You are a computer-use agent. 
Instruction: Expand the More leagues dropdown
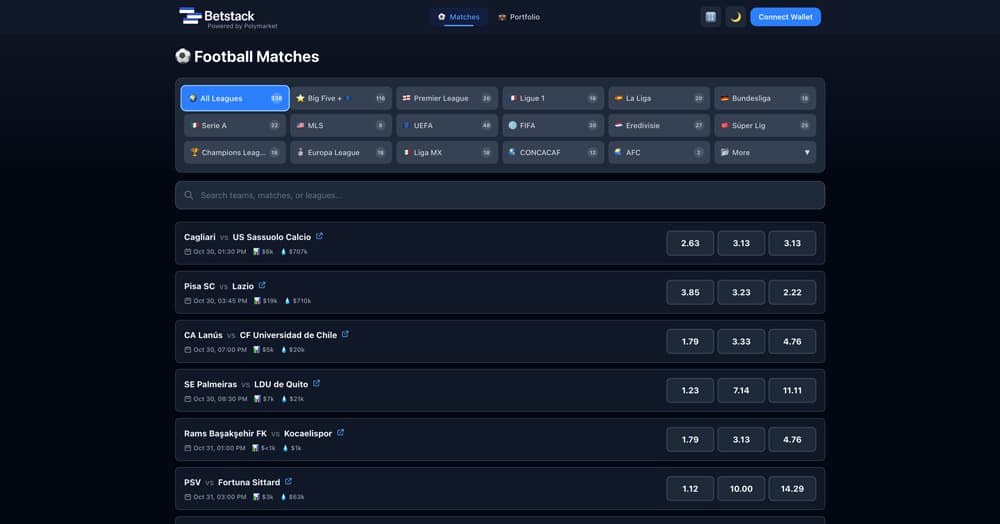click(765, 152)
